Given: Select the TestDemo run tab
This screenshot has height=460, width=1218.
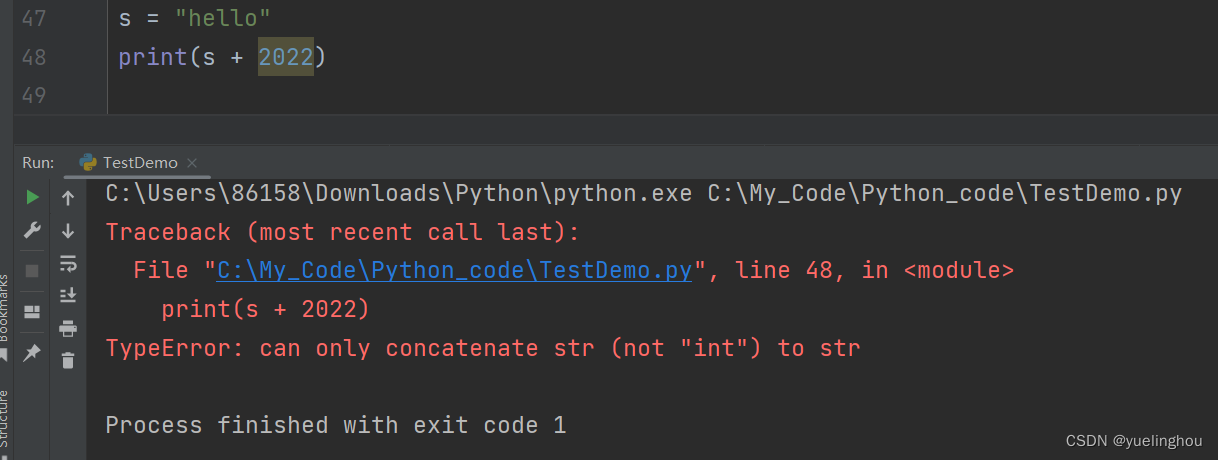Looking at the screenshot, I should click(129, 162).
